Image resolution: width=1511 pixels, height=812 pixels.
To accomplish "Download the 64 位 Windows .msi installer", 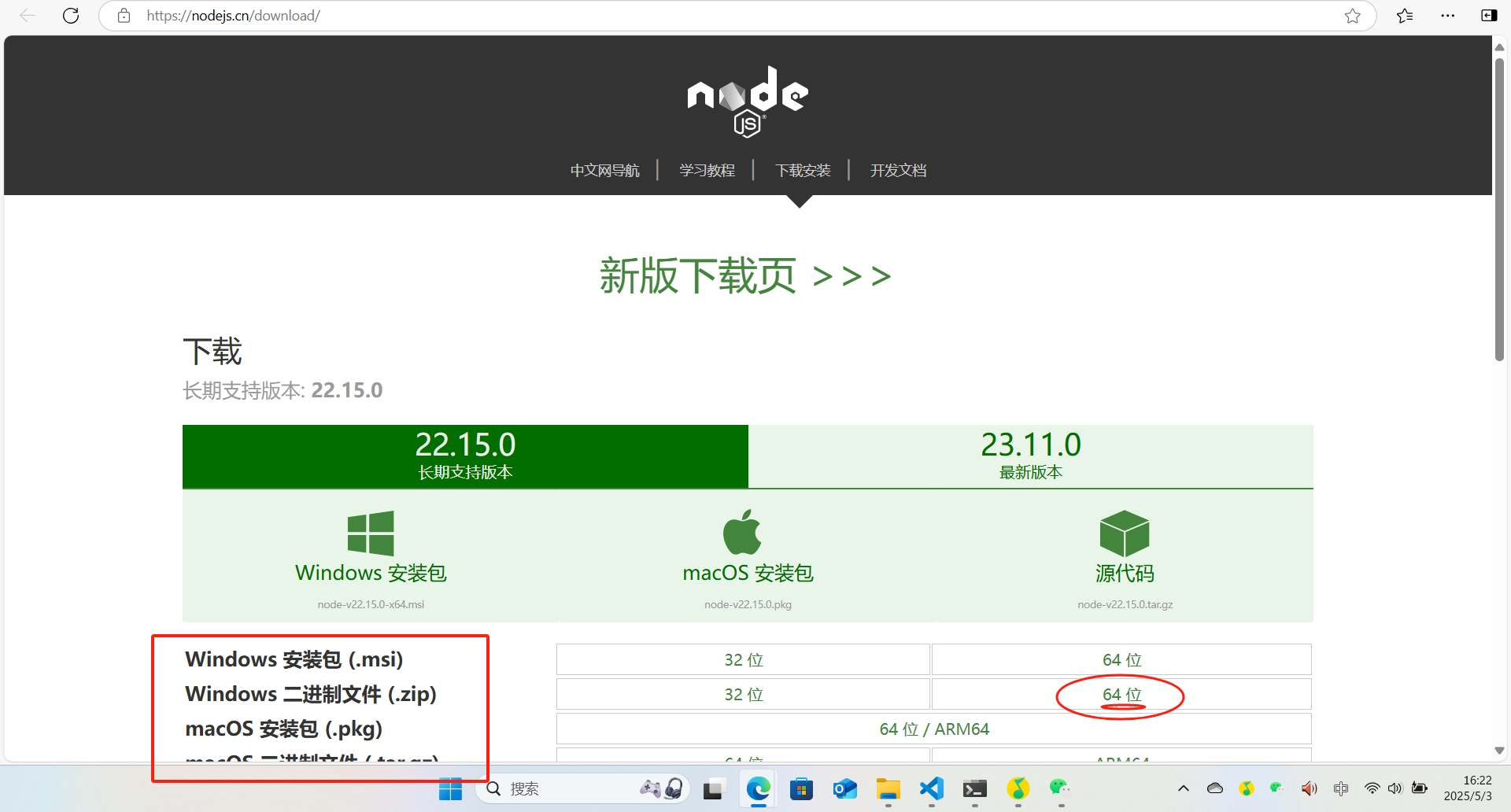I will pyautogui.click(x=1121, y=660).
